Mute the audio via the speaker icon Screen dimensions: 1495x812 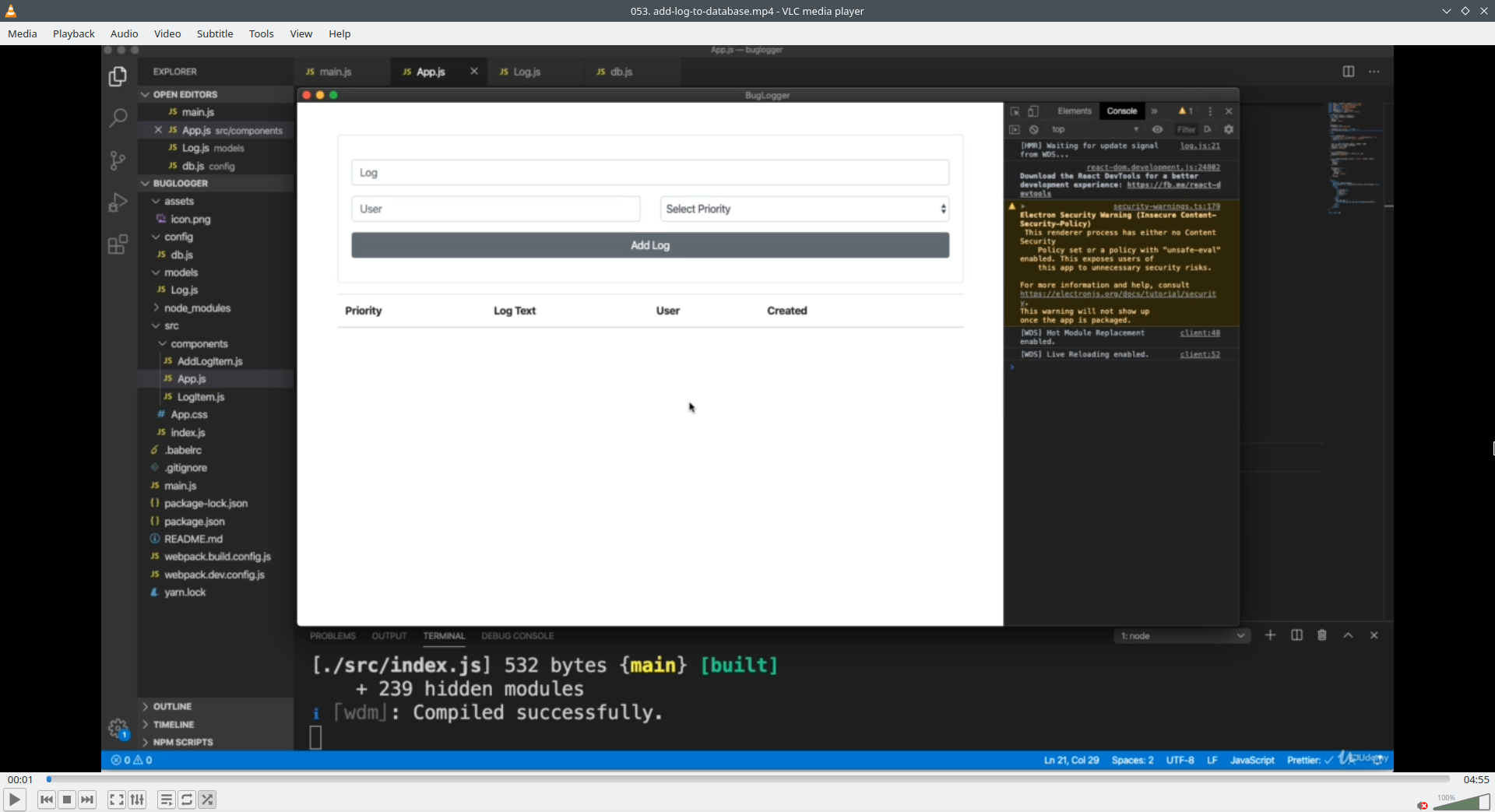(x=1423, y=805)
